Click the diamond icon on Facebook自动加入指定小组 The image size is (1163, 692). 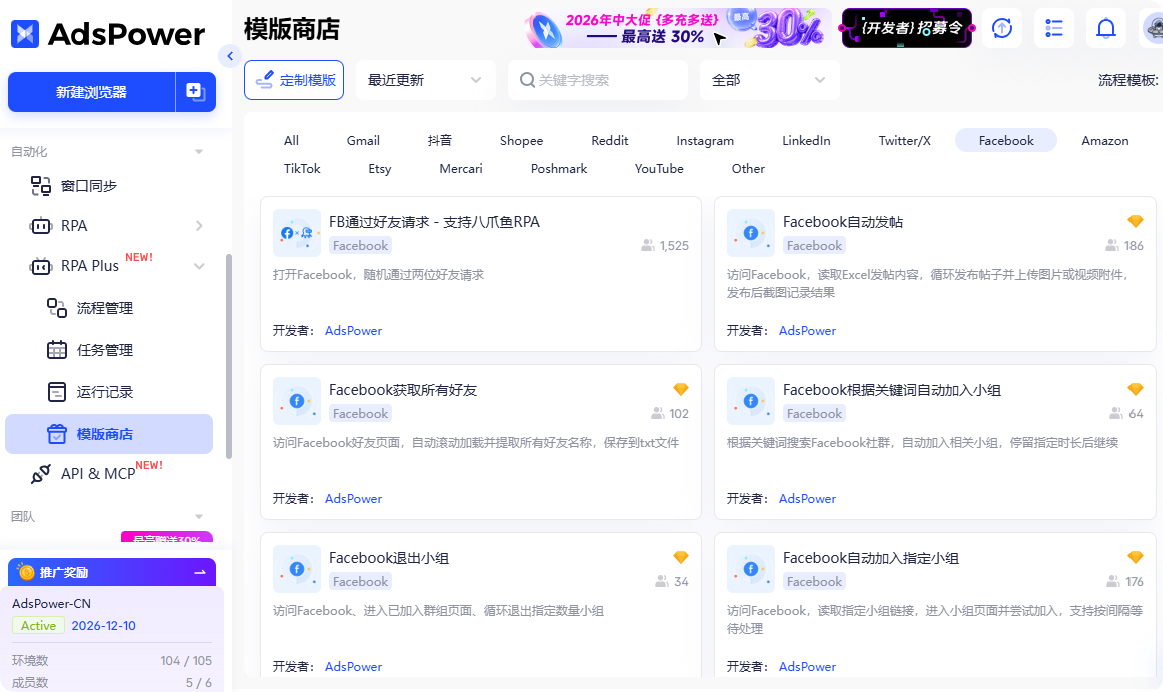pyautogui.click(x=1135, y=557)
